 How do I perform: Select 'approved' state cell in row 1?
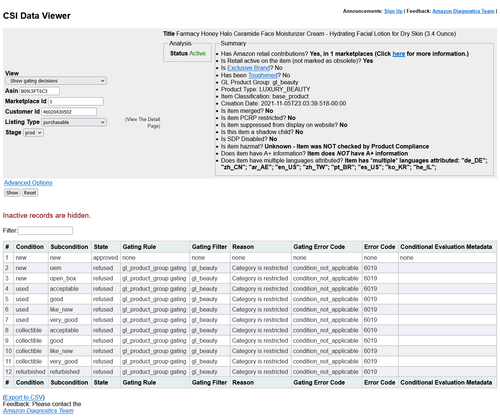point(106,258)
